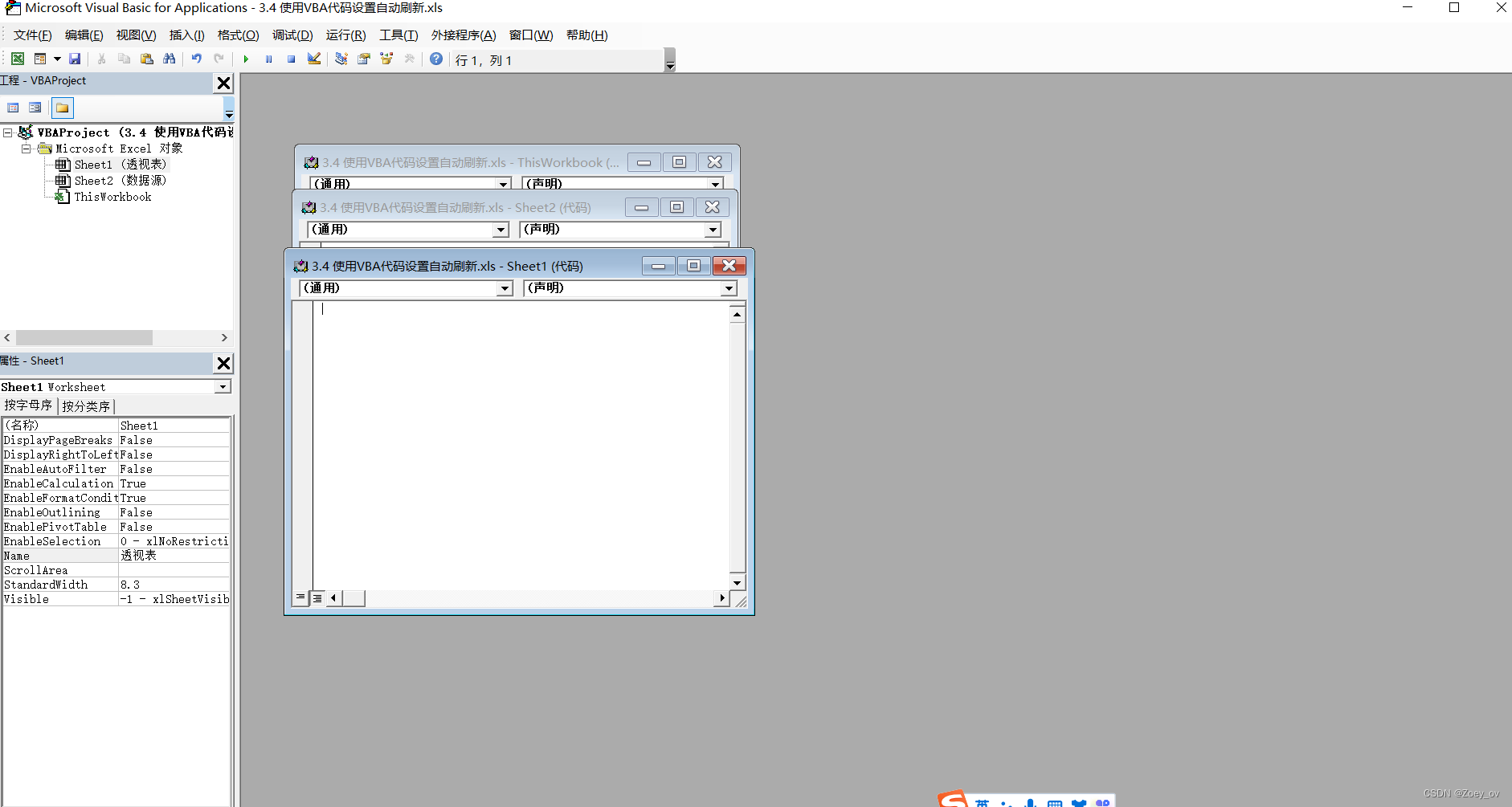Open the 外接程序(A) menu

coord(464,35)
